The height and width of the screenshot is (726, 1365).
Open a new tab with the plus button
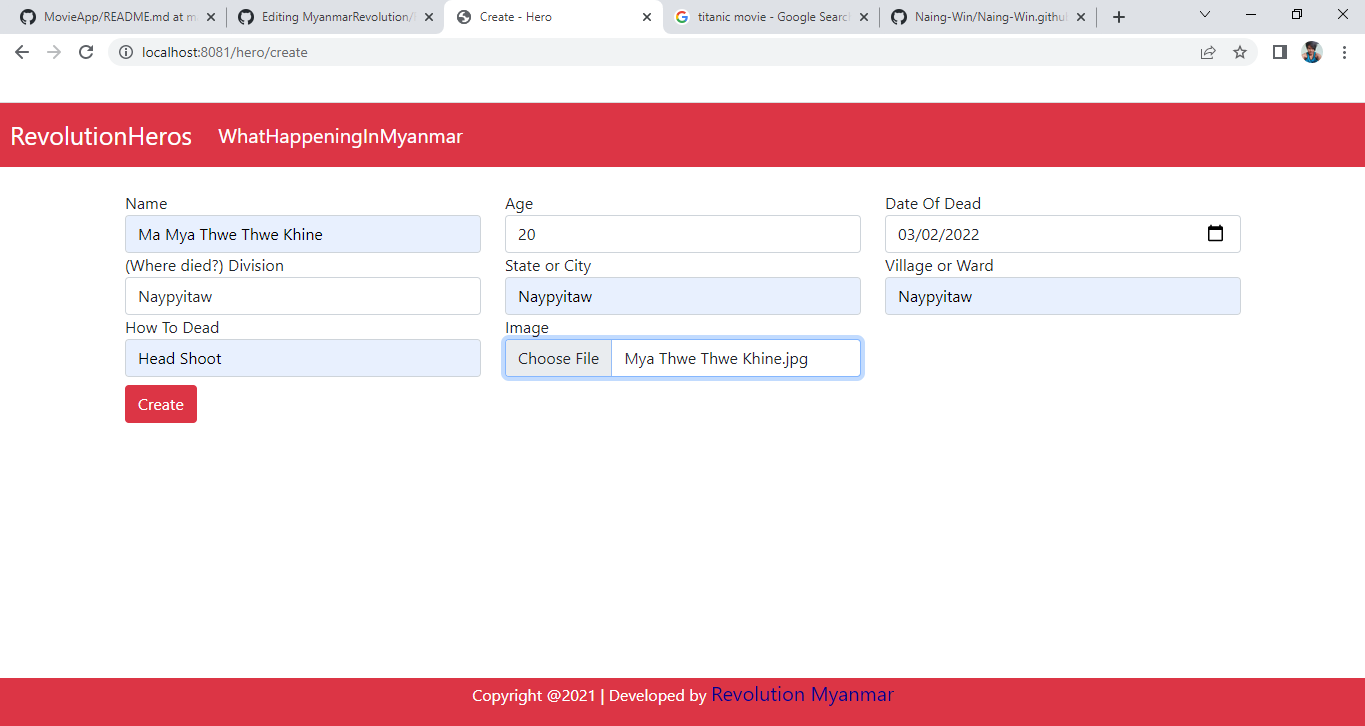[1118, 16]
